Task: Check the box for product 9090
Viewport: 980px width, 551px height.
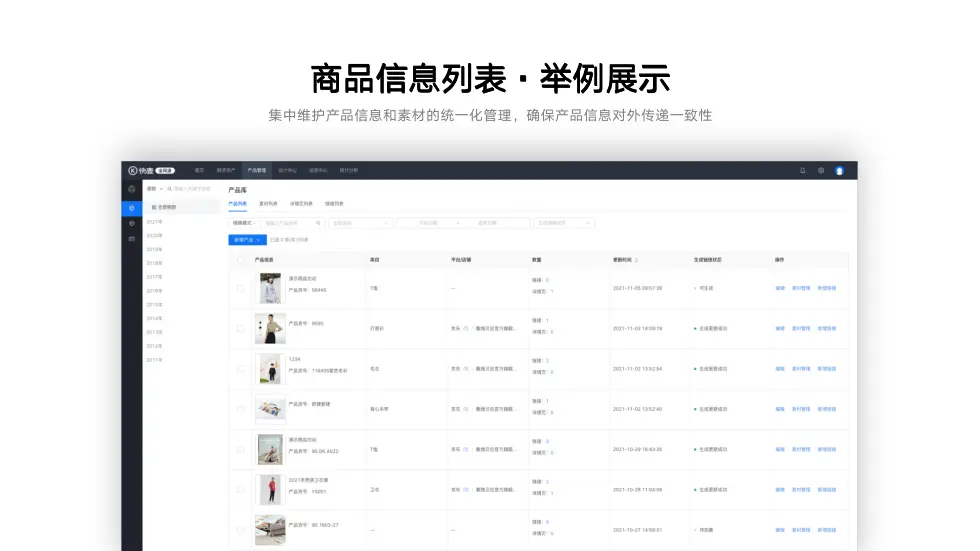Action: coord(240,328)
